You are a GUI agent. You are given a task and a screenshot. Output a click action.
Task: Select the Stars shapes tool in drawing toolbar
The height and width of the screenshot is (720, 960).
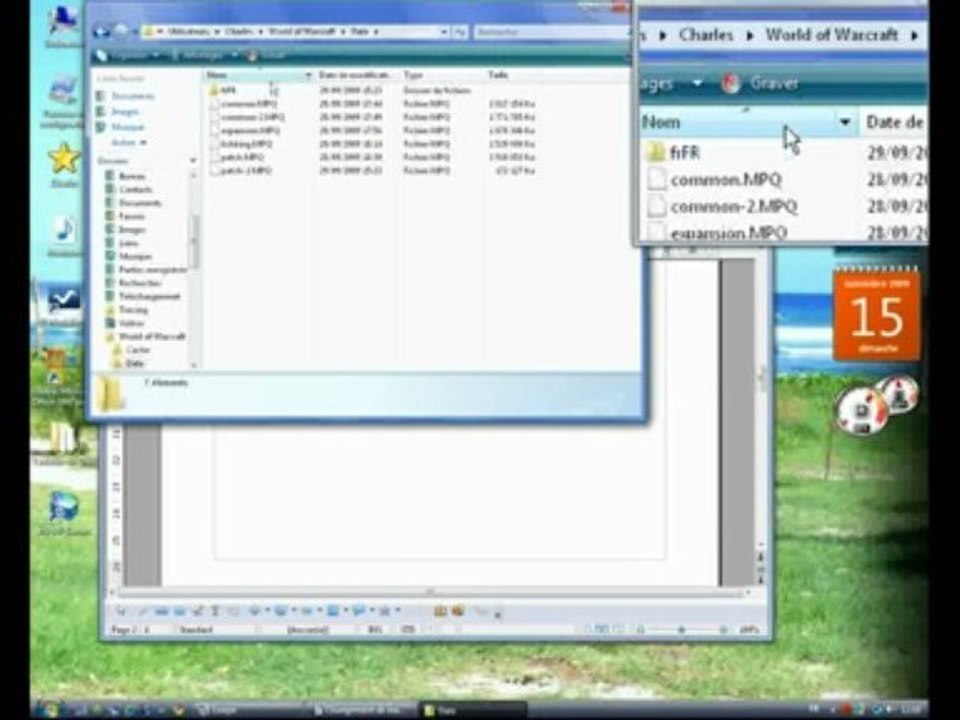[x=384, y=611]
